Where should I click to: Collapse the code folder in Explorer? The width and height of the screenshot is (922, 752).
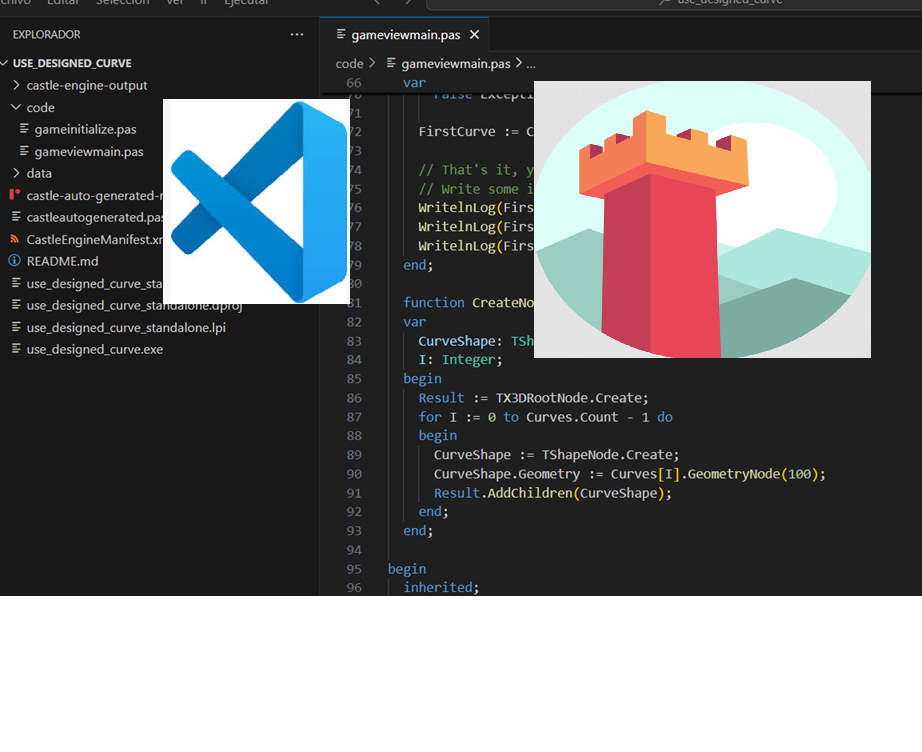[40, 108]
